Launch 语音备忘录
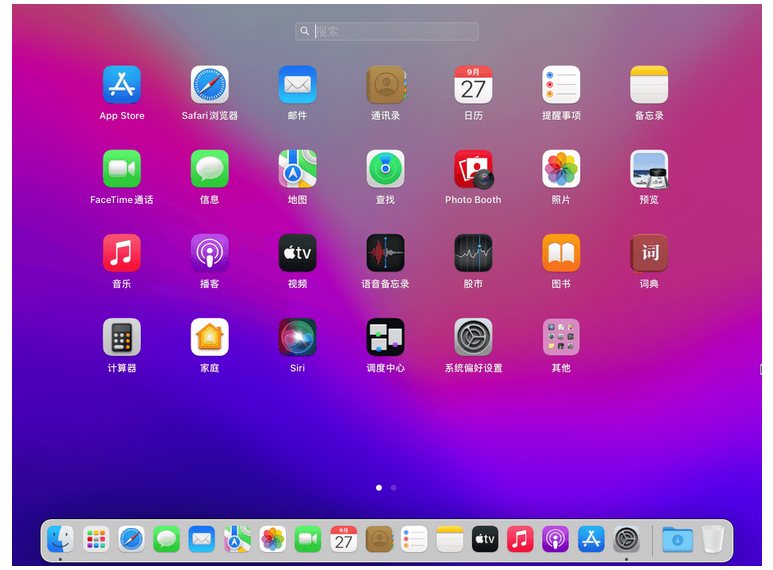The width and height of the screenshot is (773, 570). pos(386,253)
